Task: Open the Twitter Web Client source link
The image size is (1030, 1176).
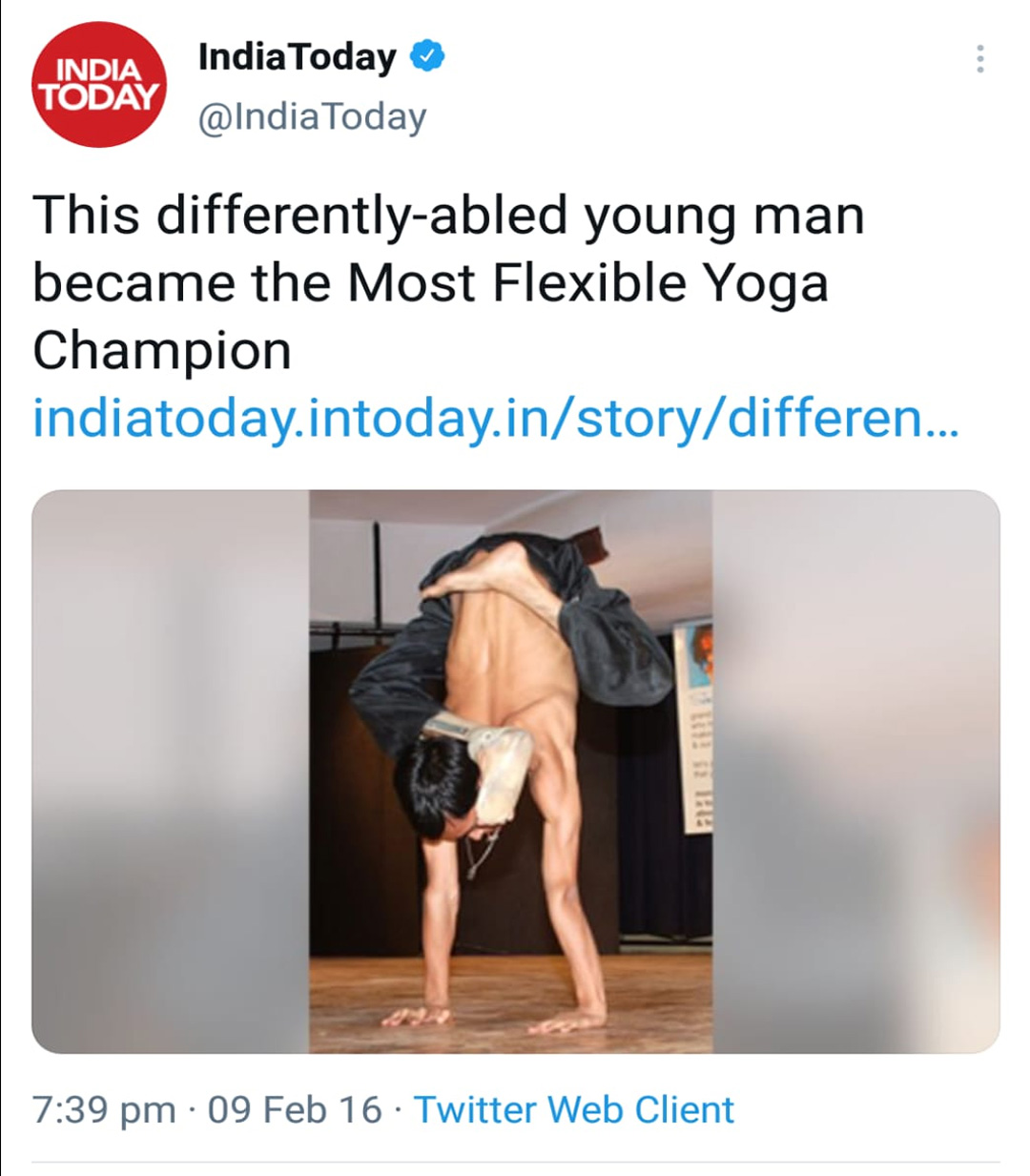Action: (574, 1110)
